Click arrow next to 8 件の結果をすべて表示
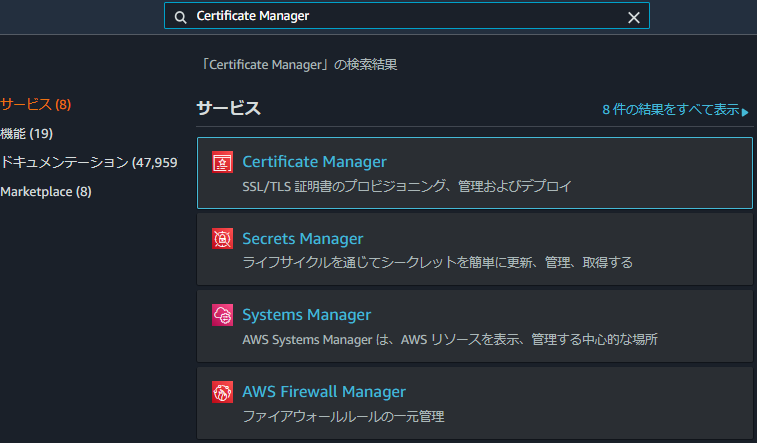Viewport: 757px width, 443px height. (745, 112)
